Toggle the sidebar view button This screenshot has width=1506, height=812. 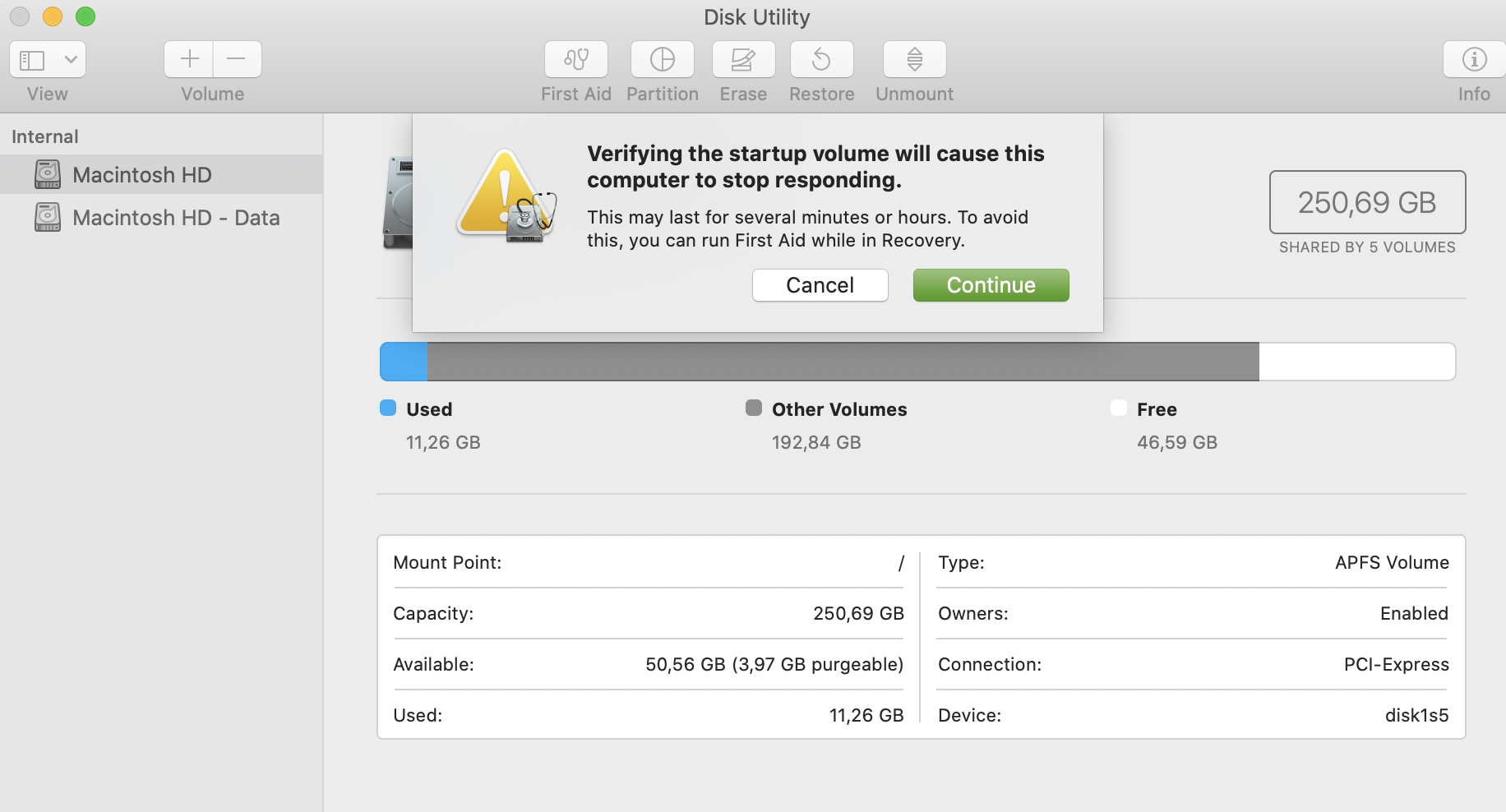pos(33,59)
